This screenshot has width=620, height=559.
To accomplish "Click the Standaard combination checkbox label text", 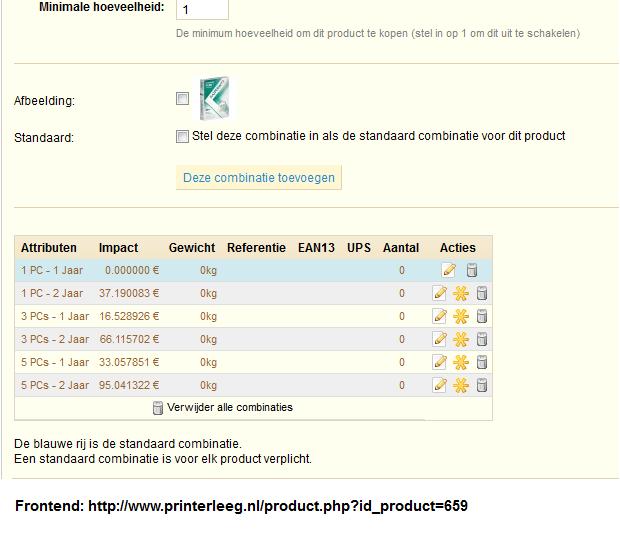I will pyautogui.click(x=378, y=136).
